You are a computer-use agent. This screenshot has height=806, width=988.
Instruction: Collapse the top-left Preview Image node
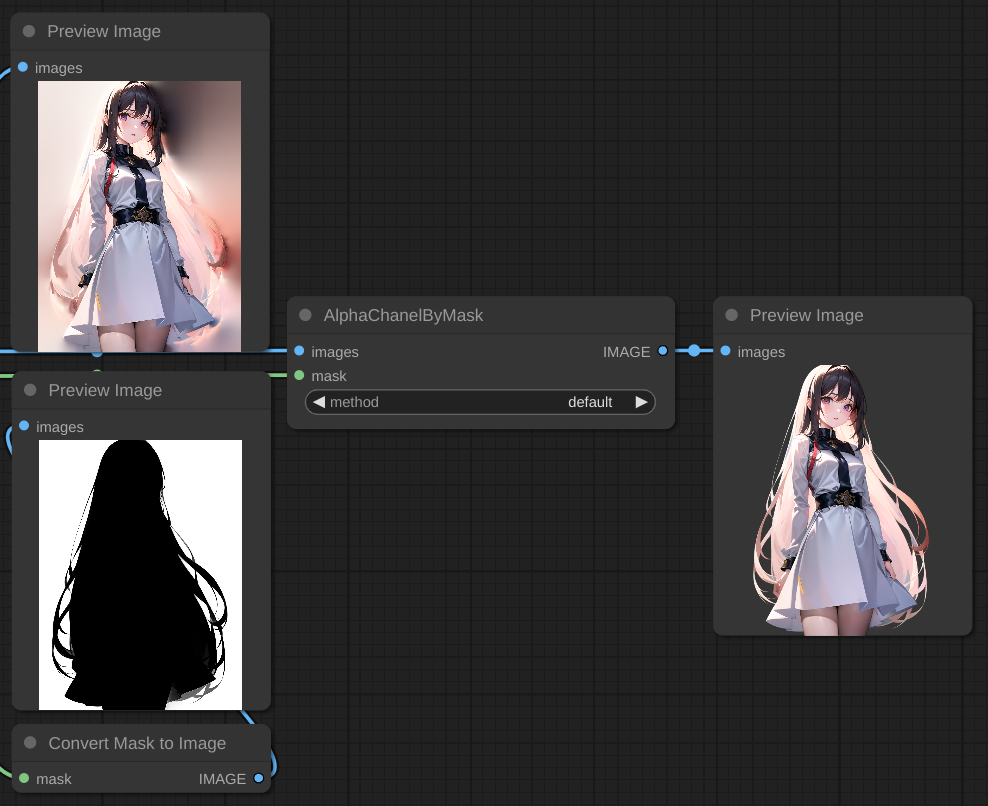point(29,31)
